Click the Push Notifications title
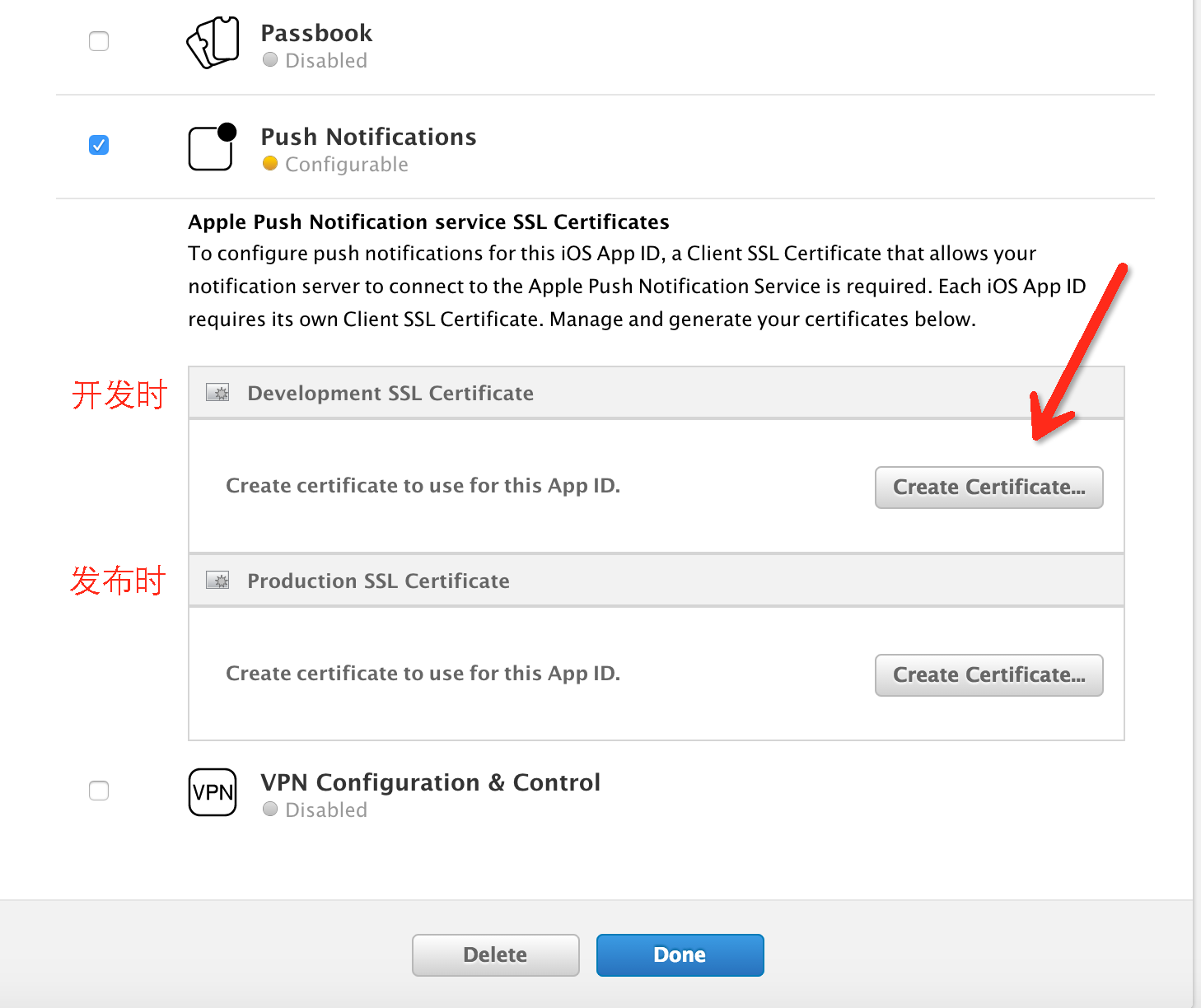1201x1008 pixels. point(368,137)
